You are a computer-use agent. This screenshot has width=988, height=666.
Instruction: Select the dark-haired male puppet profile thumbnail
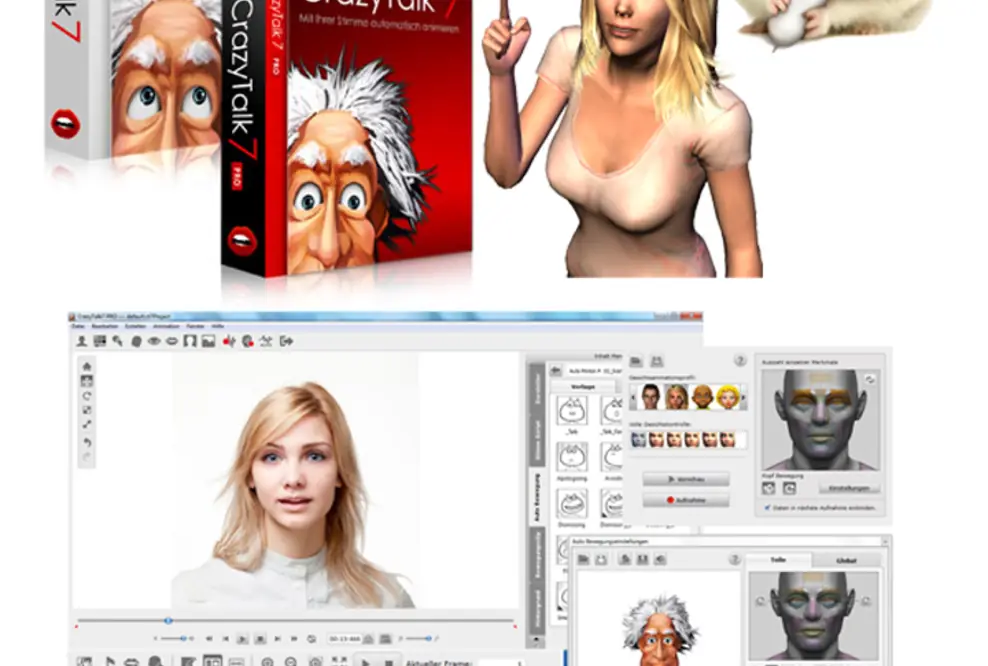tap(651, 397)
